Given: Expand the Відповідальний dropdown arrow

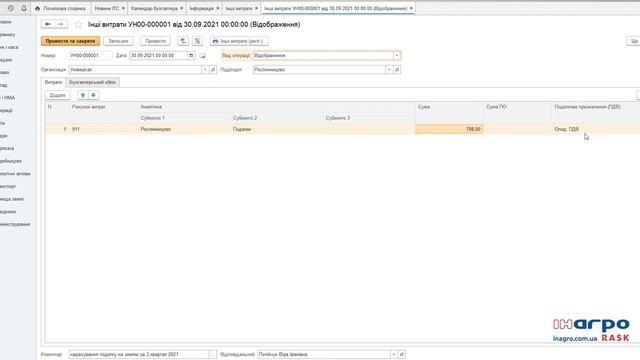Looking at the screenshot, I should pos(394,354).
